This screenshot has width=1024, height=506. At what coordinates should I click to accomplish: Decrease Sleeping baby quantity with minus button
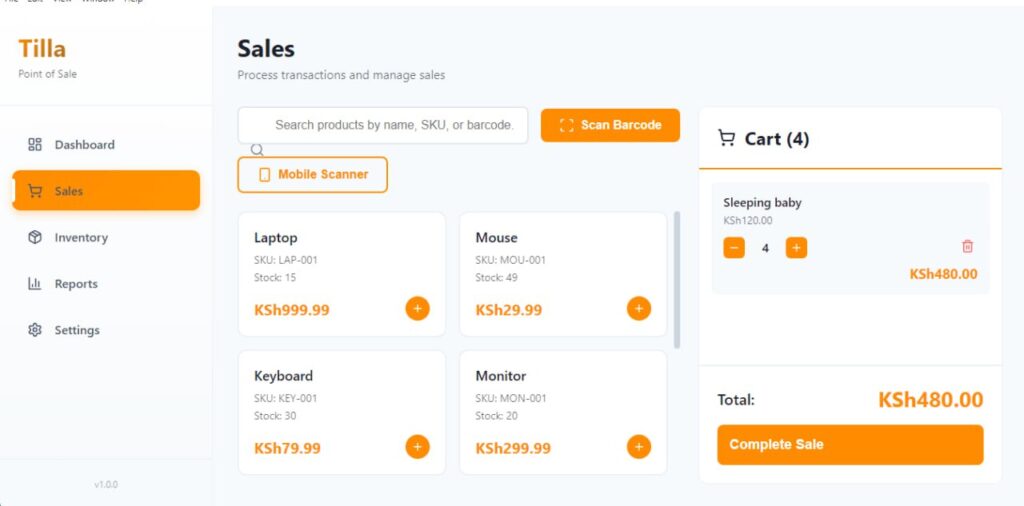(x=734, y=248)
